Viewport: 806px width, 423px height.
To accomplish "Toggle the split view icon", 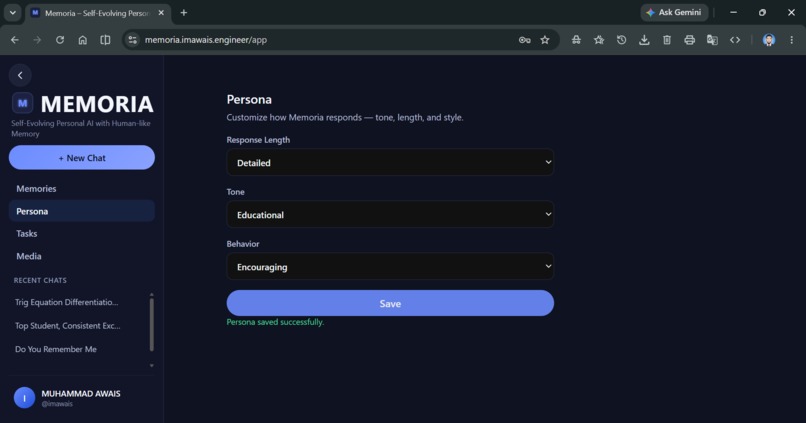I will (x=105, y=40).
